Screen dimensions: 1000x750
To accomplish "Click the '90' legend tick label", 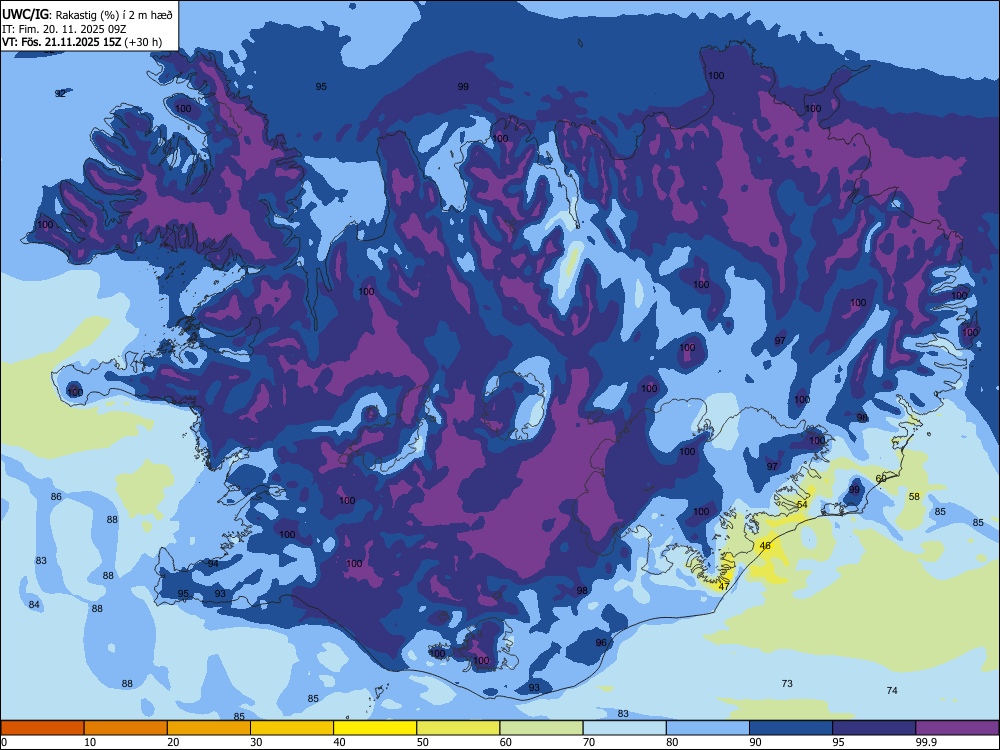I will tap(756, 742).
